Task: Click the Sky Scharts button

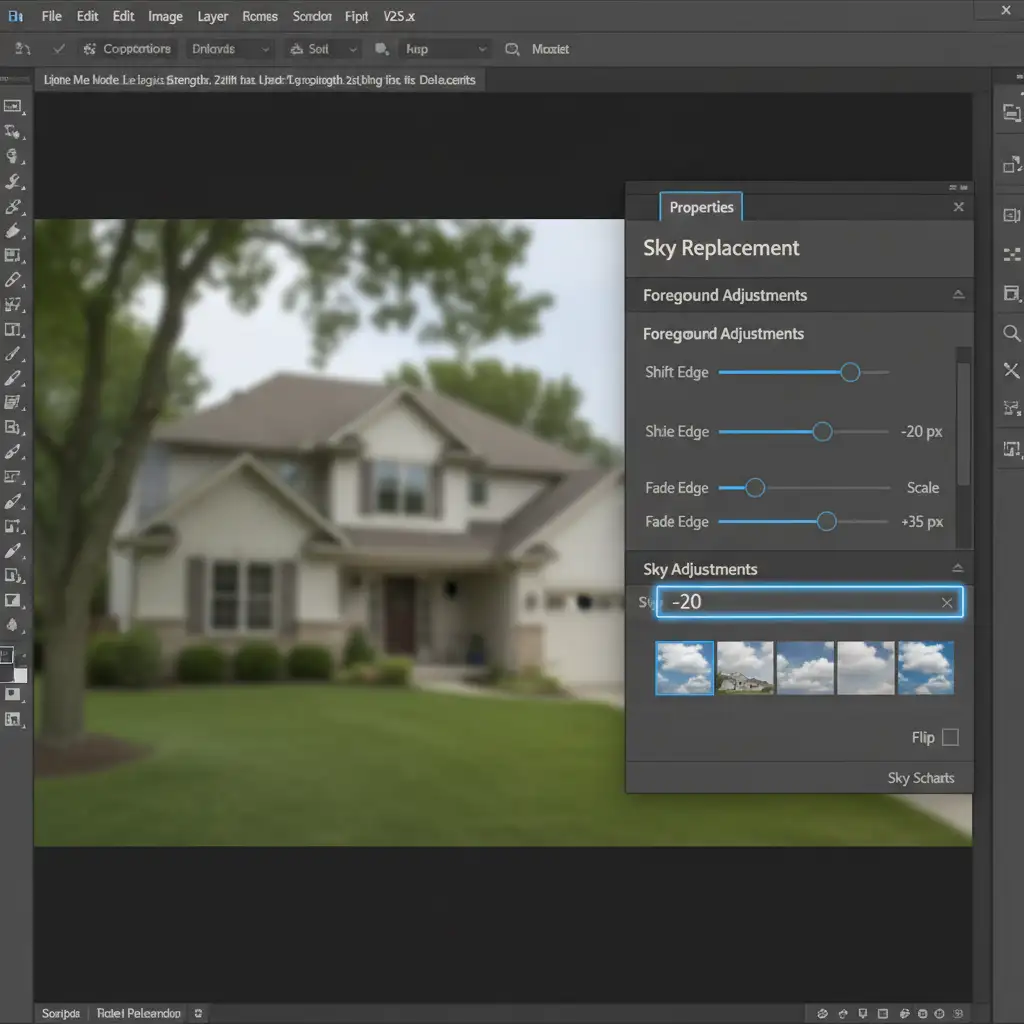Action: [x=920, y=778]
